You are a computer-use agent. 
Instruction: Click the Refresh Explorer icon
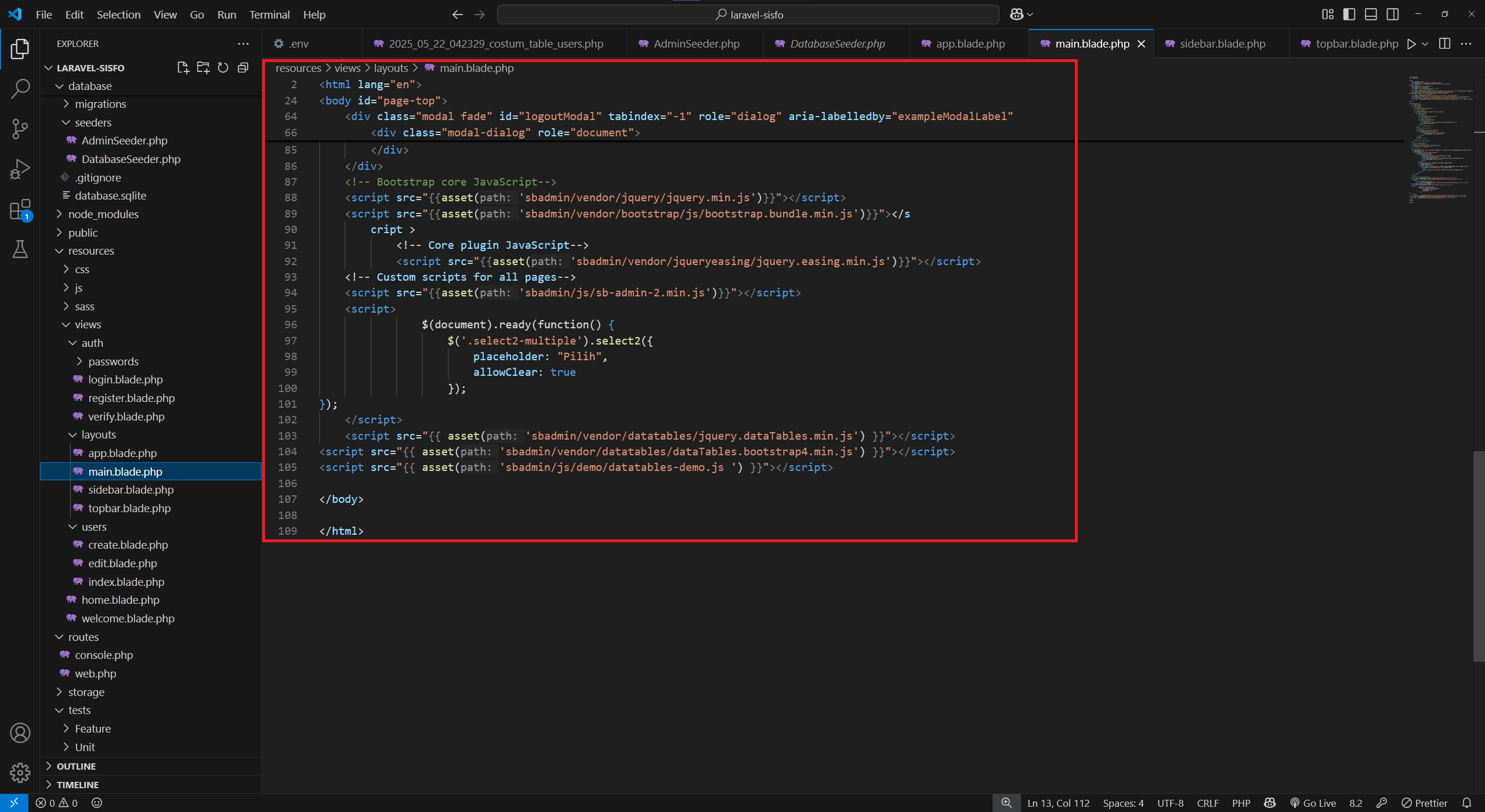223,67
